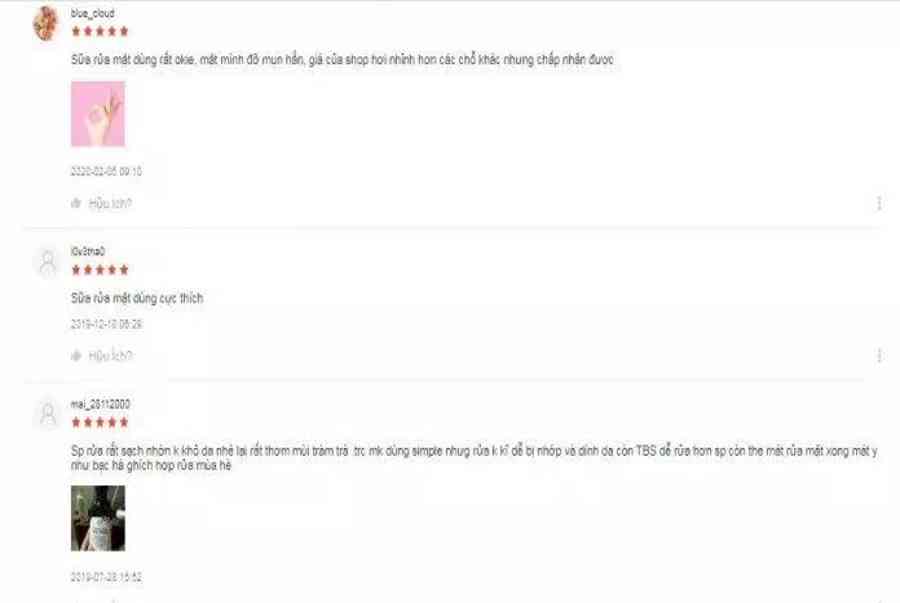This screenshot has width=900, height=603.
Task: Open three-dot menu for the second review
Action: [x=879, y=356]
